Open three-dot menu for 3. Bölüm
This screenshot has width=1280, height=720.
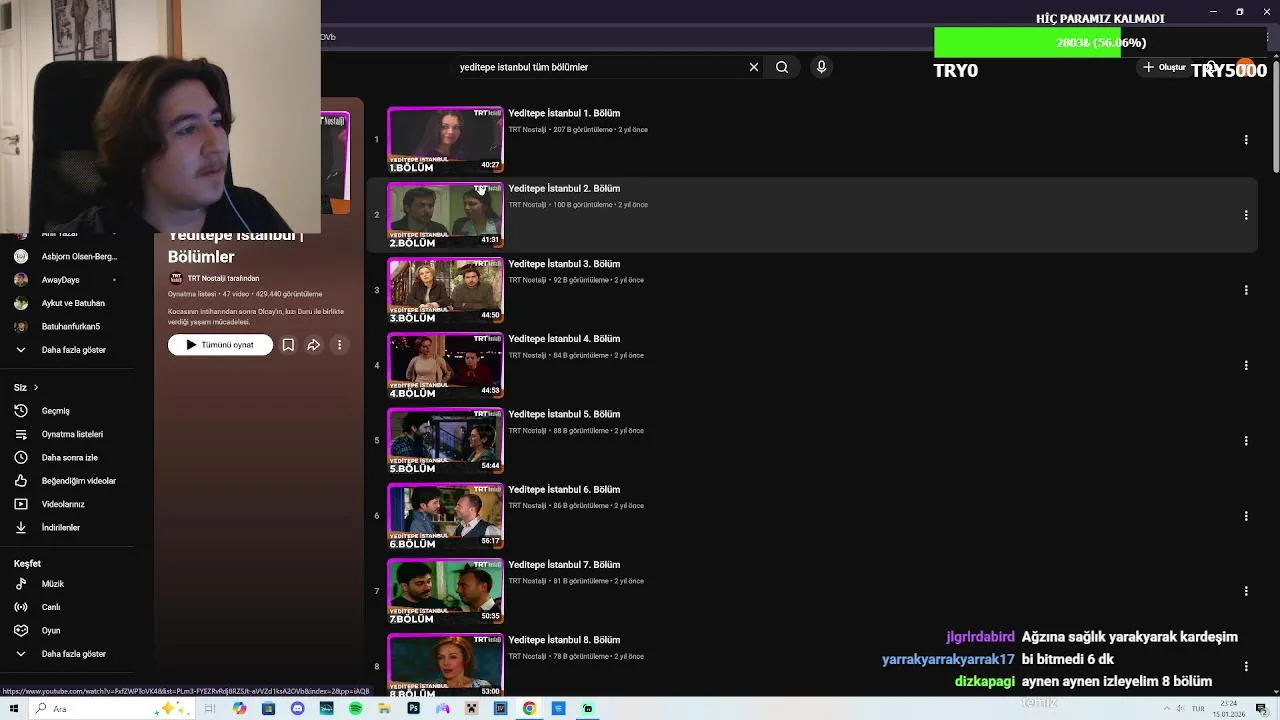[x=1246, y=290]
